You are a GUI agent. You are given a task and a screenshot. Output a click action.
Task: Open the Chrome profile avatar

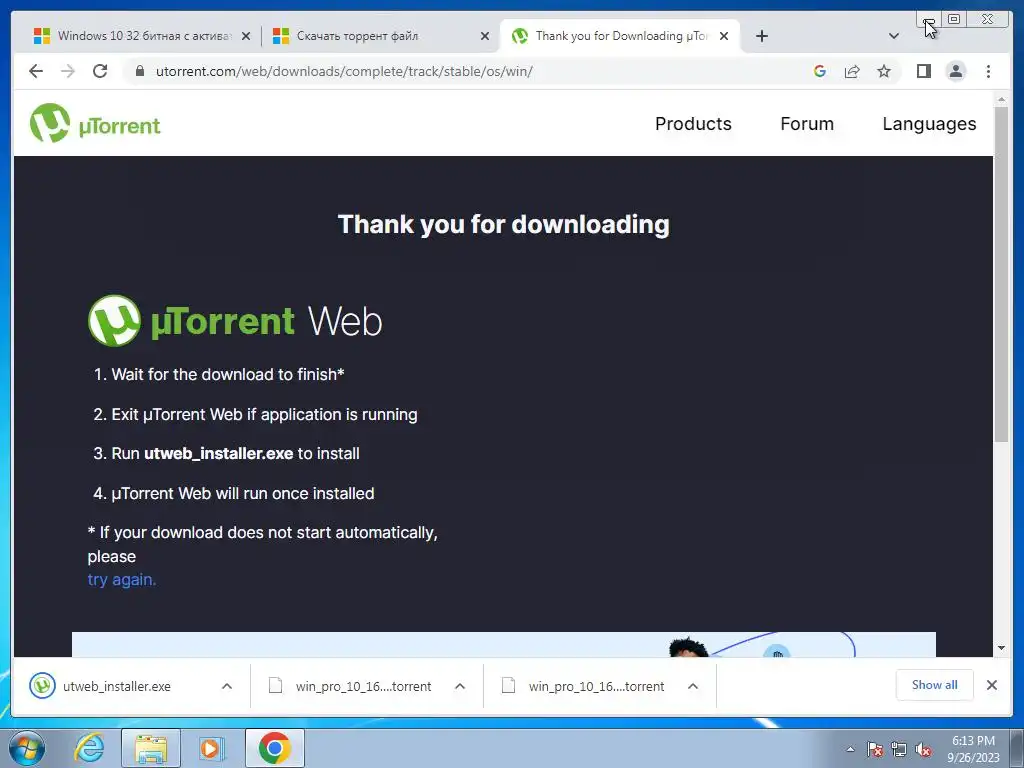coord(955,71)
